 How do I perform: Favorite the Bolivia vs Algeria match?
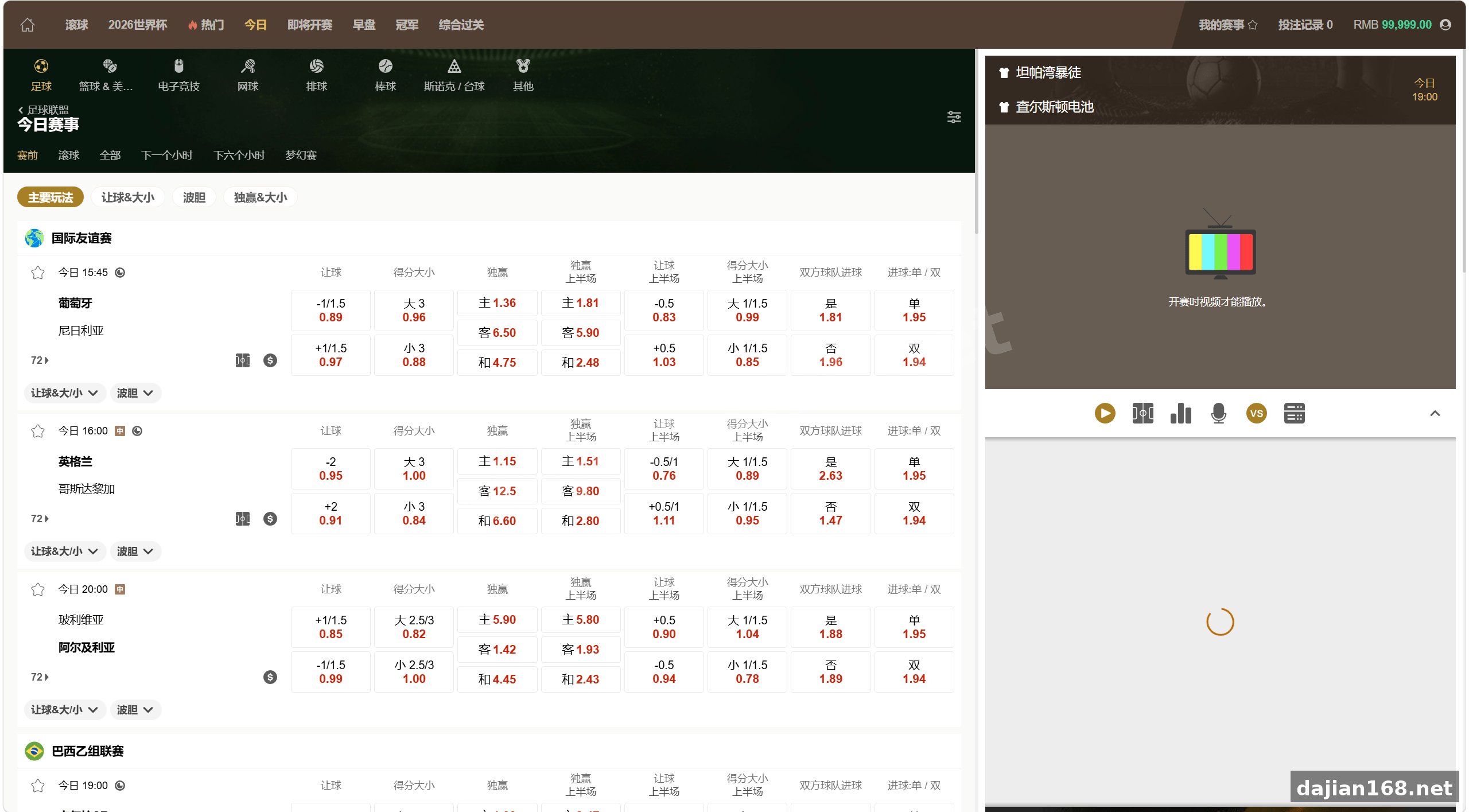click(x=38, y=589)
